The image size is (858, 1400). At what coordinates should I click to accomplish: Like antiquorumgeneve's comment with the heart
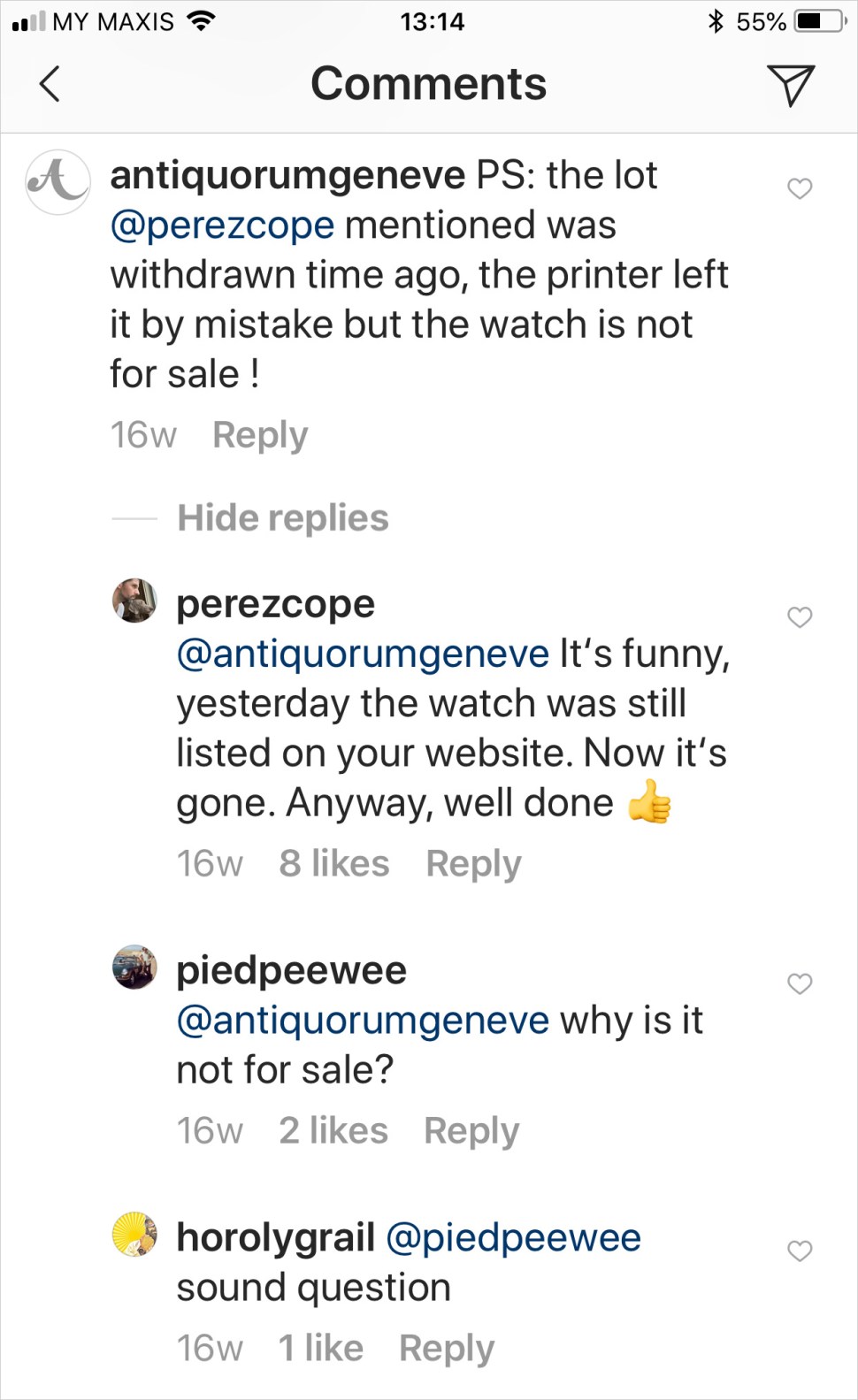tap(800, 188)
